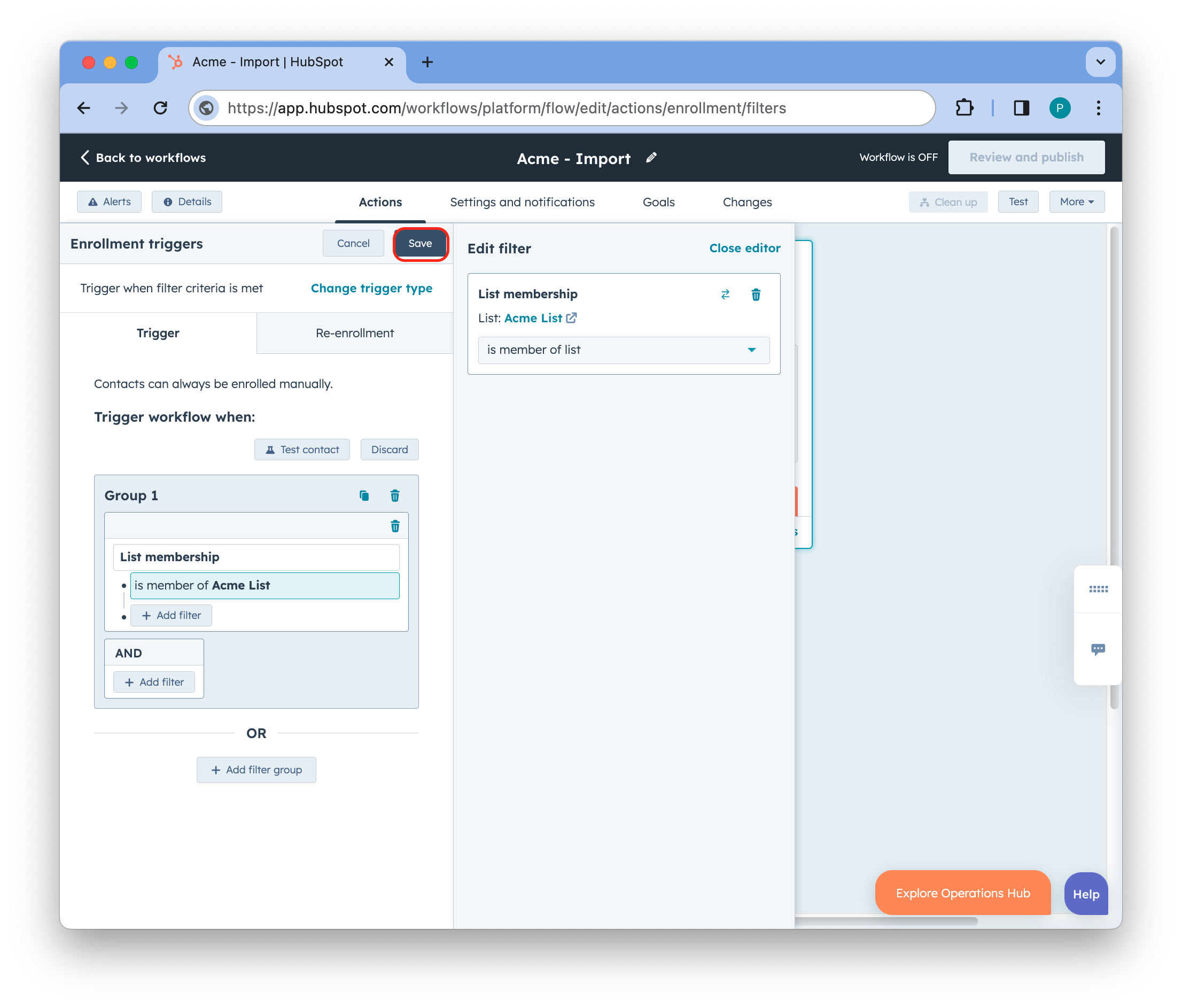Open the 'is member of list' dropdown

click(x=624, y=350)
